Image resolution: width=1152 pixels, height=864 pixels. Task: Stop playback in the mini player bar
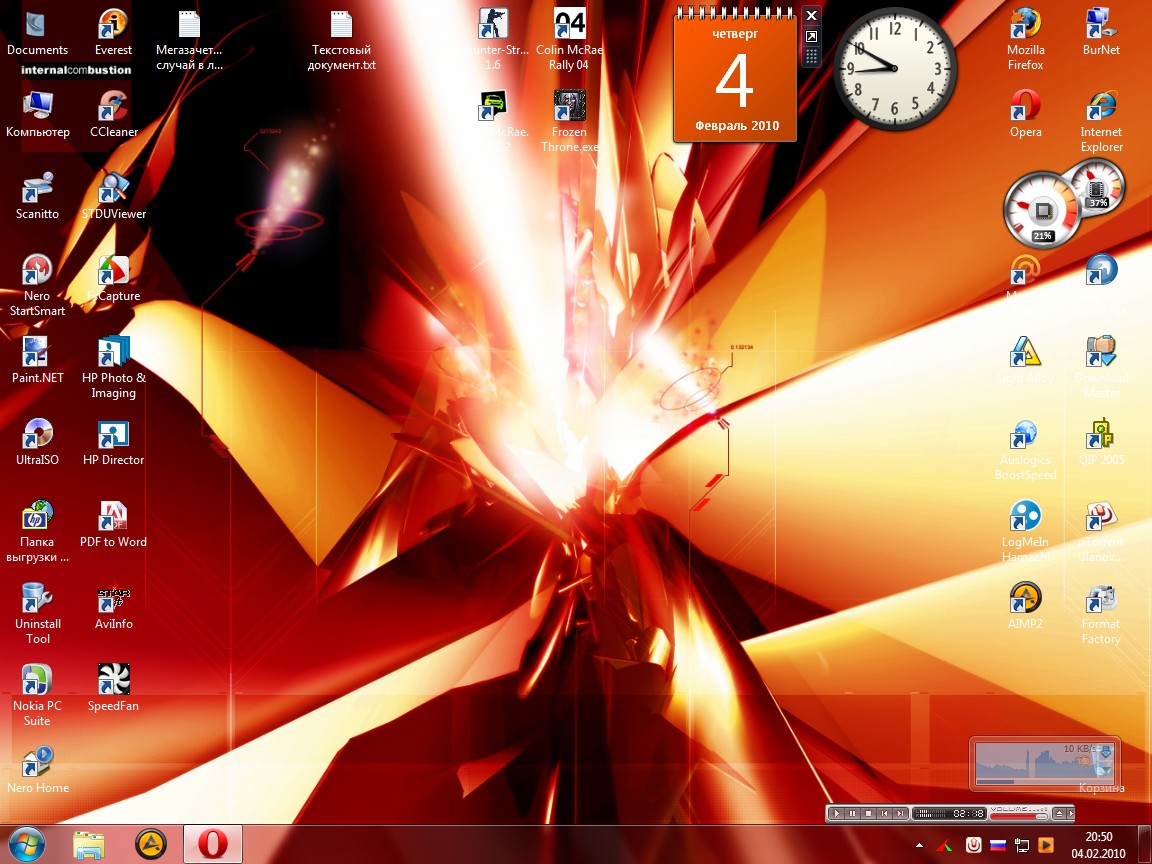[x=868, y=814]
